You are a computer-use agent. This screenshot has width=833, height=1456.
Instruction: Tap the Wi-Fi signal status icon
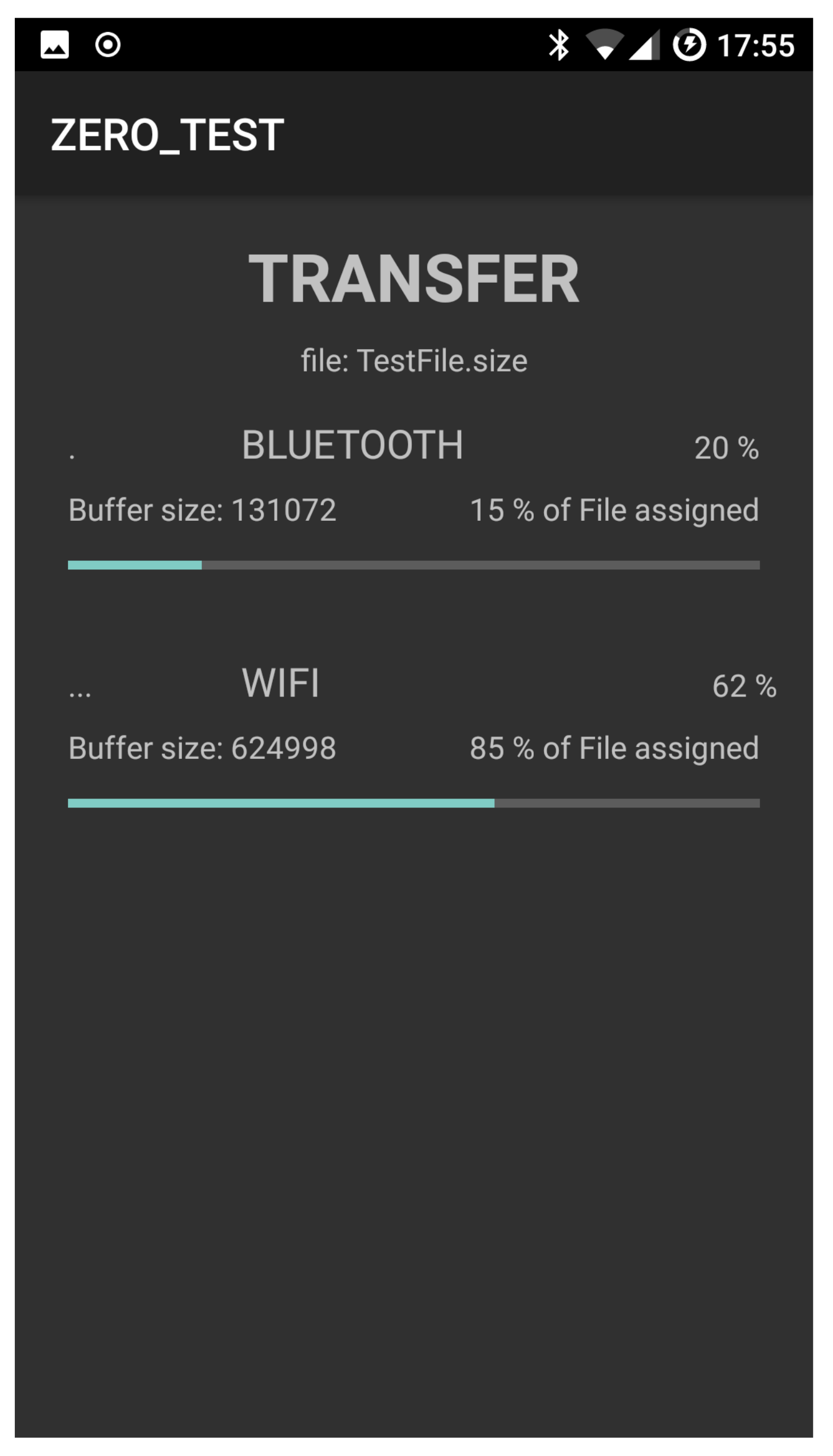pos(604,45)
